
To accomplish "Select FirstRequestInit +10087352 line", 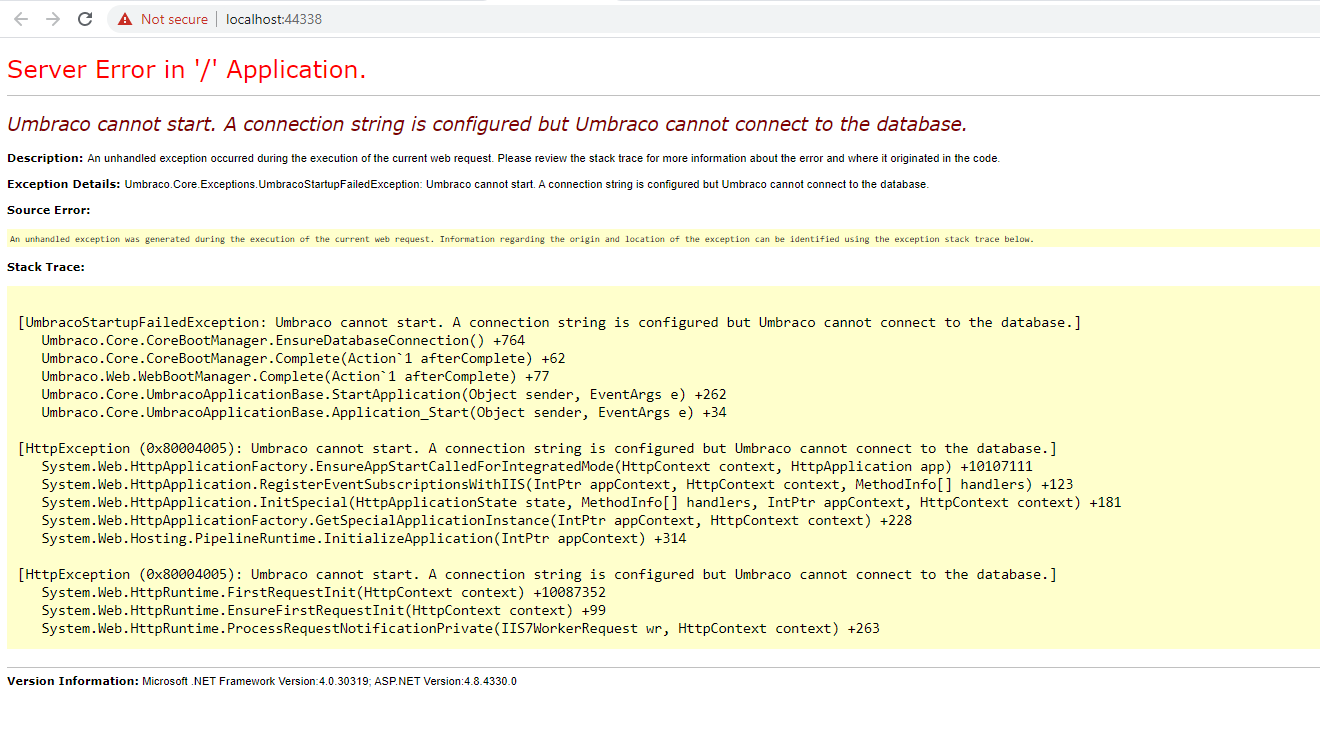I will pos(324,592).
